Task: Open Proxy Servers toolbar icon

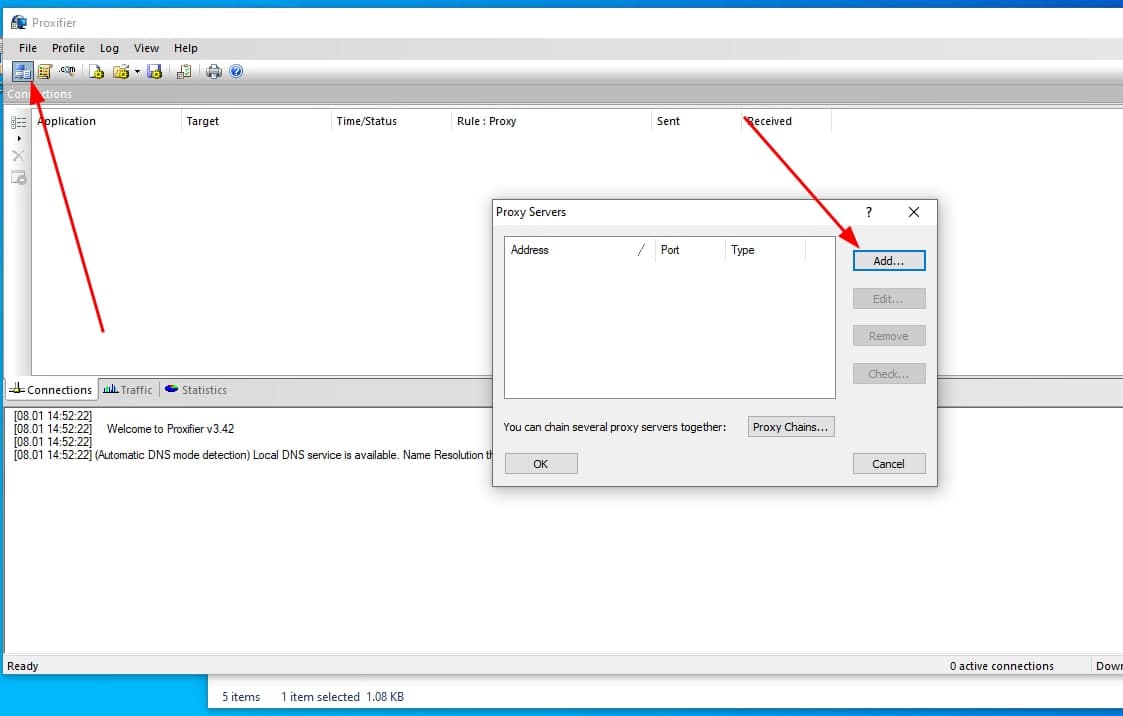Action: [x=21, y=71]
